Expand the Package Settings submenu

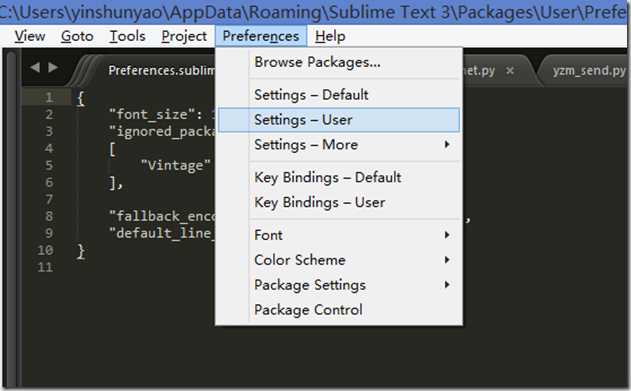click(x=338, y=285)
